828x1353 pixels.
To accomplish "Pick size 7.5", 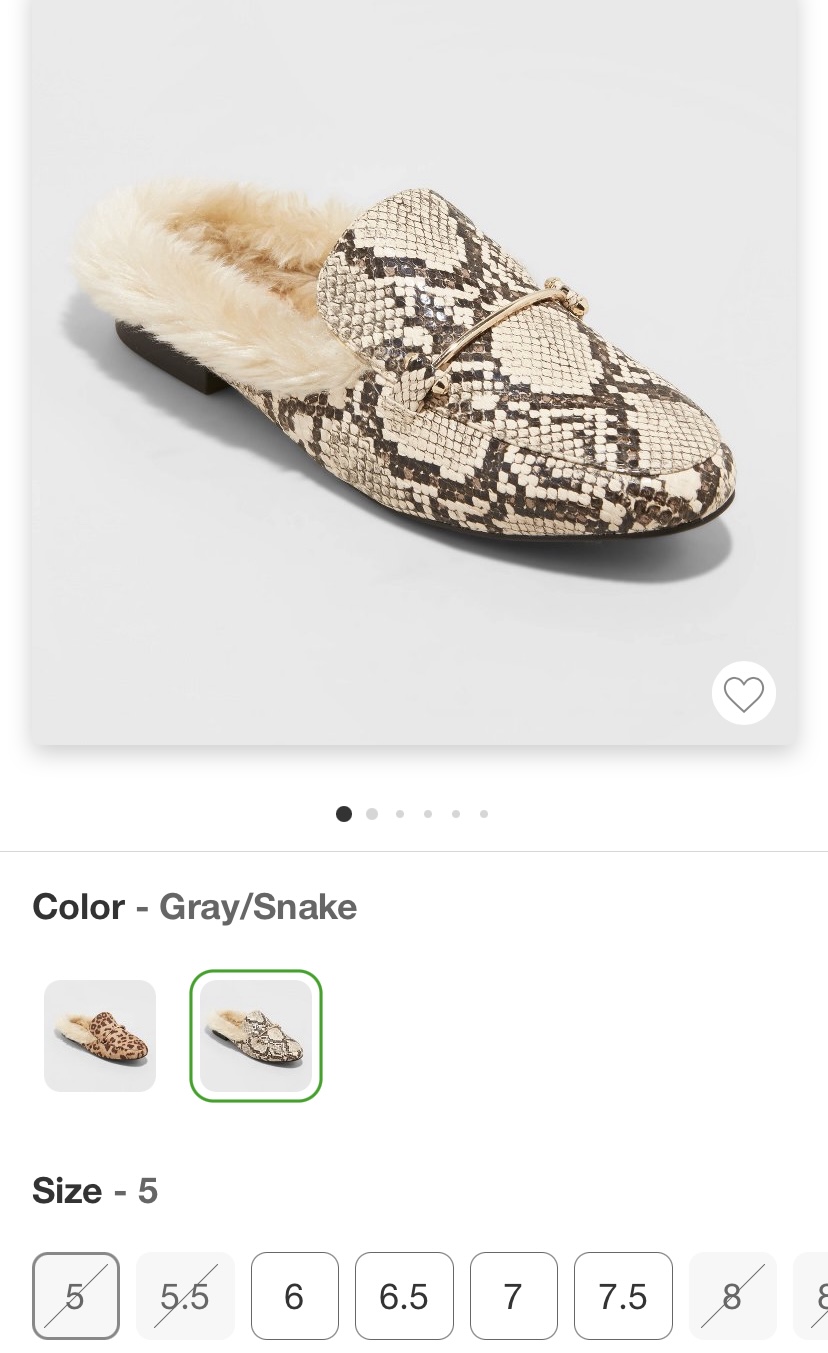I will point(623,1296).
